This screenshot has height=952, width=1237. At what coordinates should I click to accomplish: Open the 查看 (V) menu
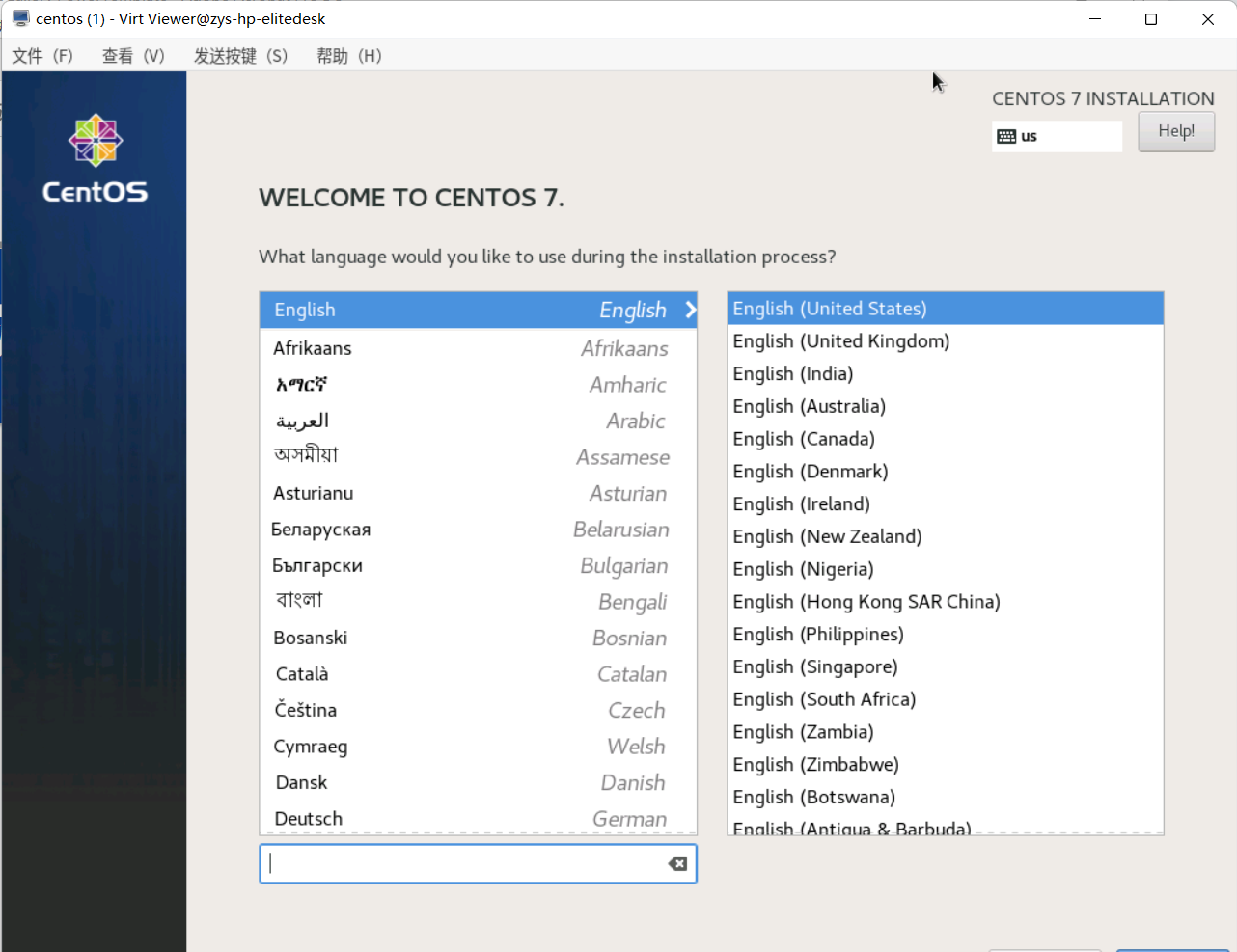[x=133, y=56]
